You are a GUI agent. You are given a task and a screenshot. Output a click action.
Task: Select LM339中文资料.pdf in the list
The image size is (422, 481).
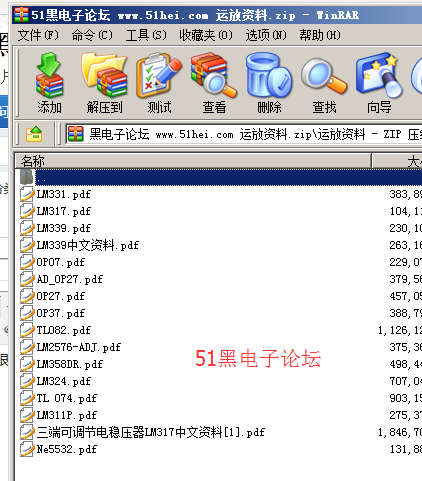tap(88, 245)
